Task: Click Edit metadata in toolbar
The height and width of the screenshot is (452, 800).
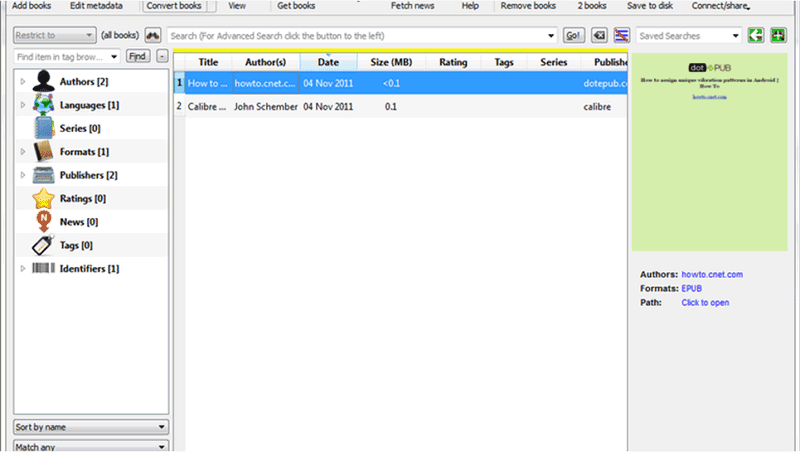Action: pyautogui.click(x=96, y=6)
